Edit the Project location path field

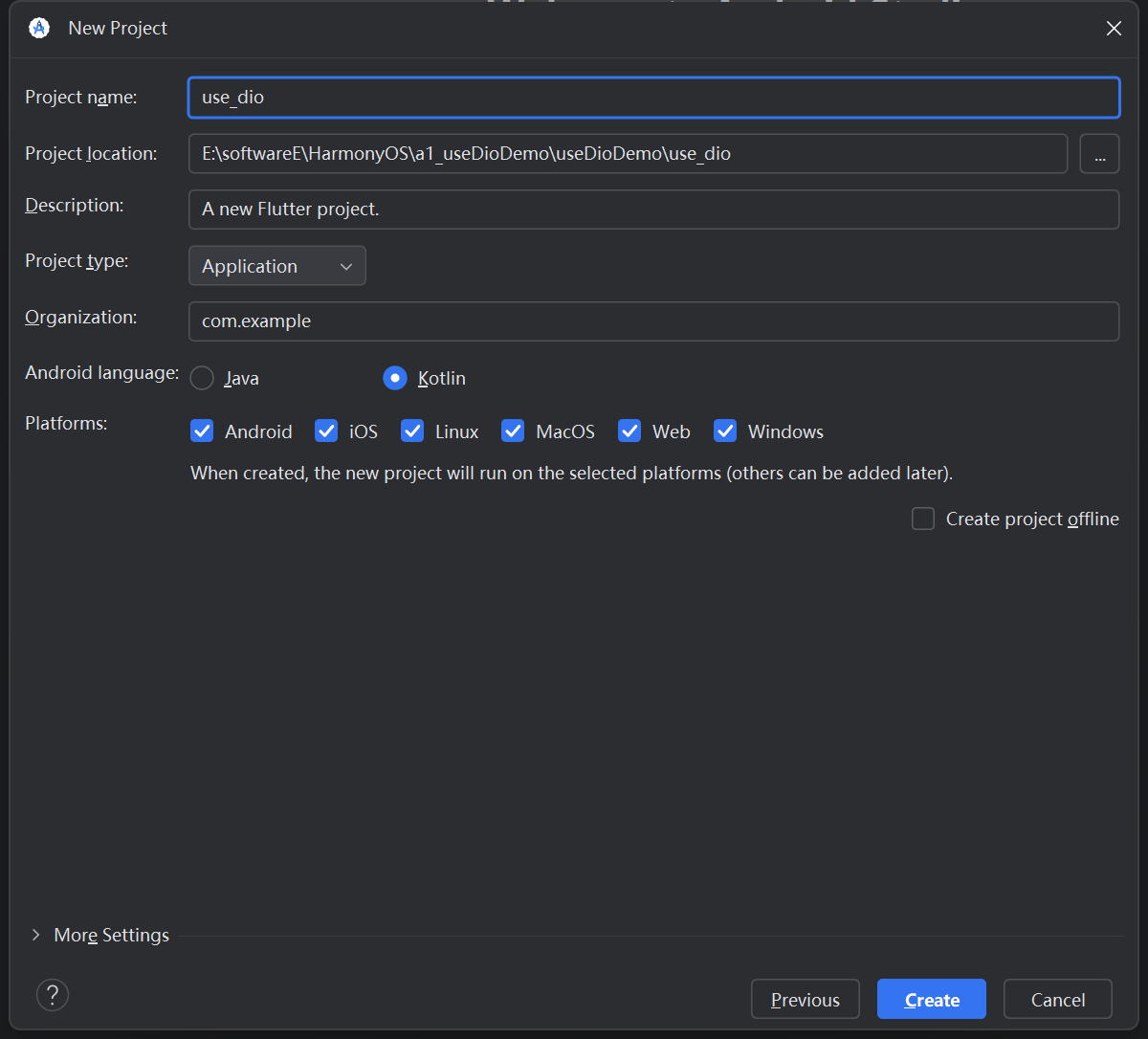(628, 153)
